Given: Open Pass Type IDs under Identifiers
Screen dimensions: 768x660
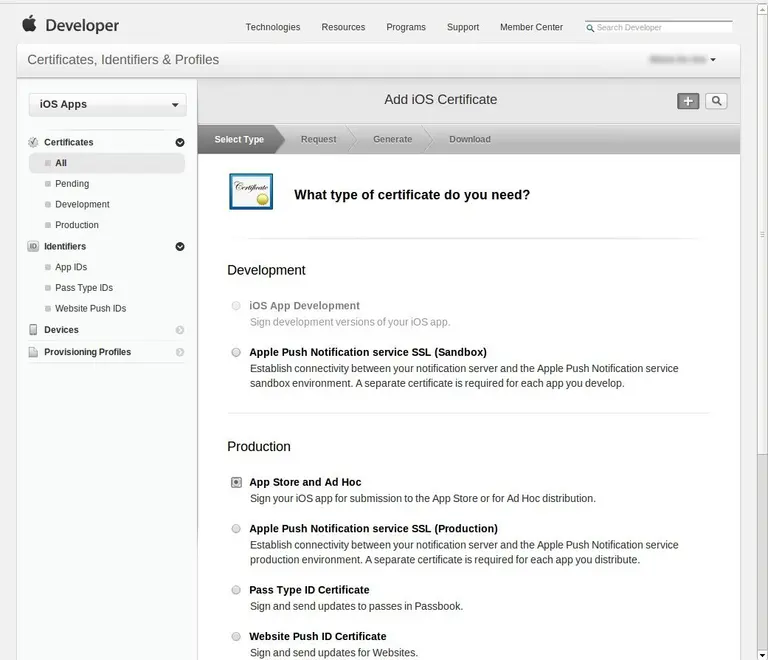Looking at the screenshot, I should click(84, 288).
